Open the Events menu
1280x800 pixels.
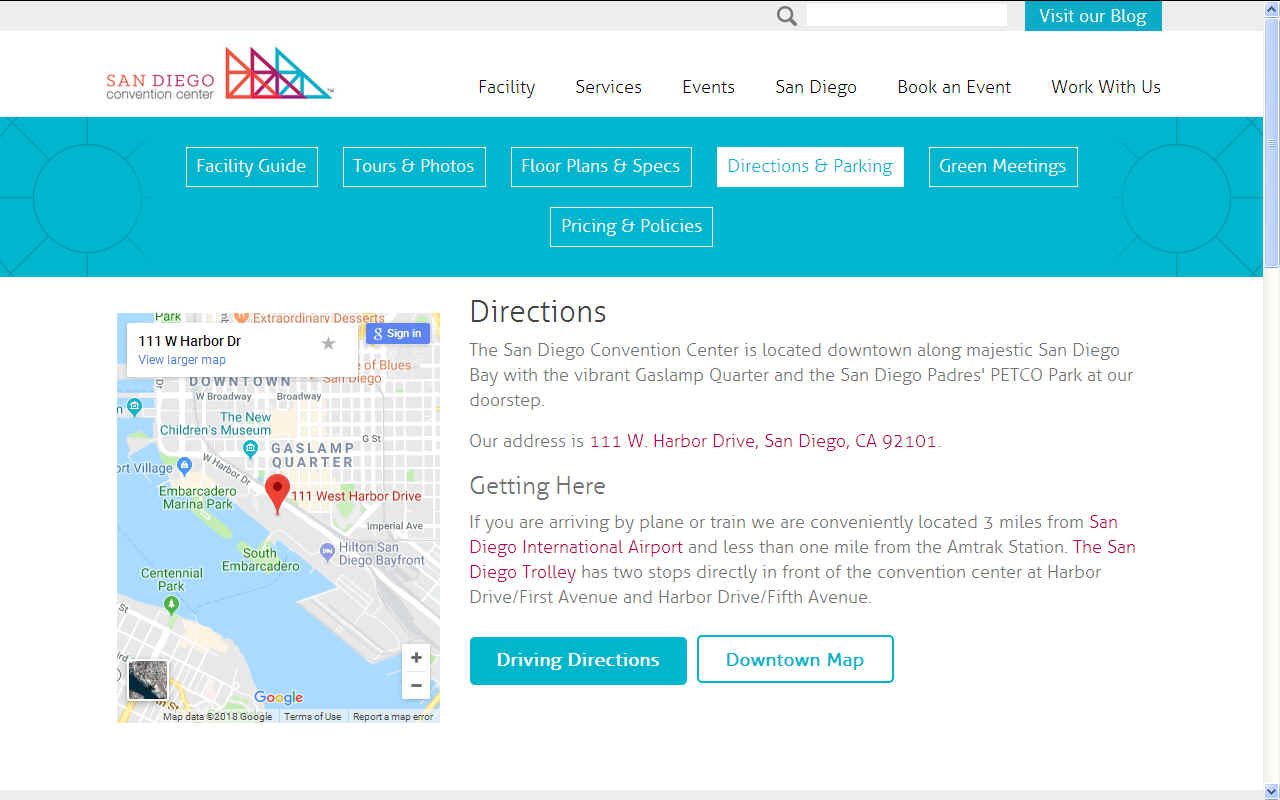pyautogui.click(x=708, y=87)
